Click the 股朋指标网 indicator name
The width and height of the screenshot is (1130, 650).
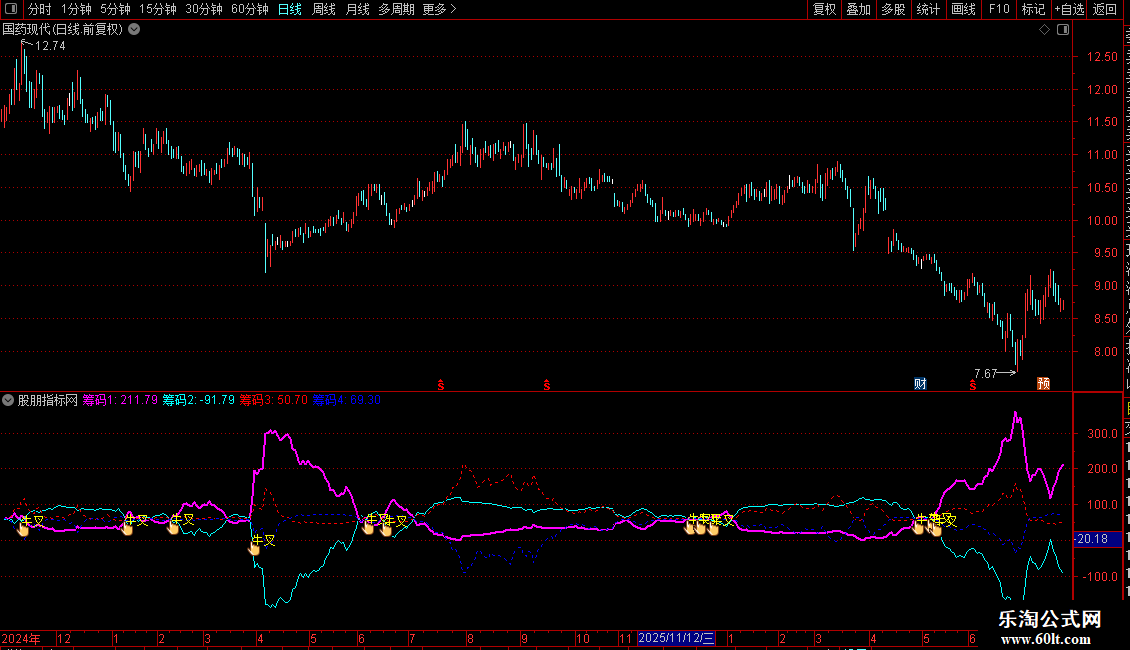pos(48,400)
